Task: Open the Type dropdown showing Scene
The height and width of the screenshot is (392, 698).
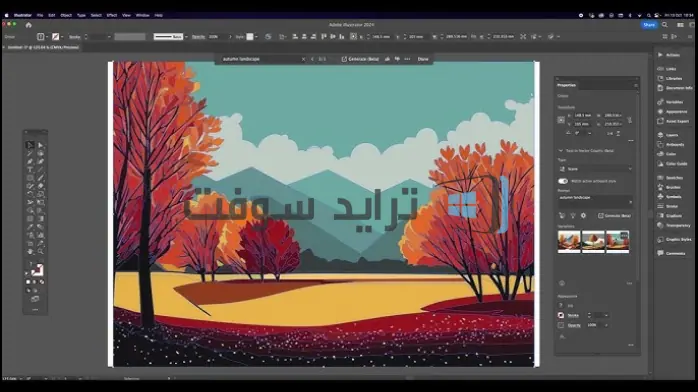Action: pyautogui.click(x=595, y=169)
